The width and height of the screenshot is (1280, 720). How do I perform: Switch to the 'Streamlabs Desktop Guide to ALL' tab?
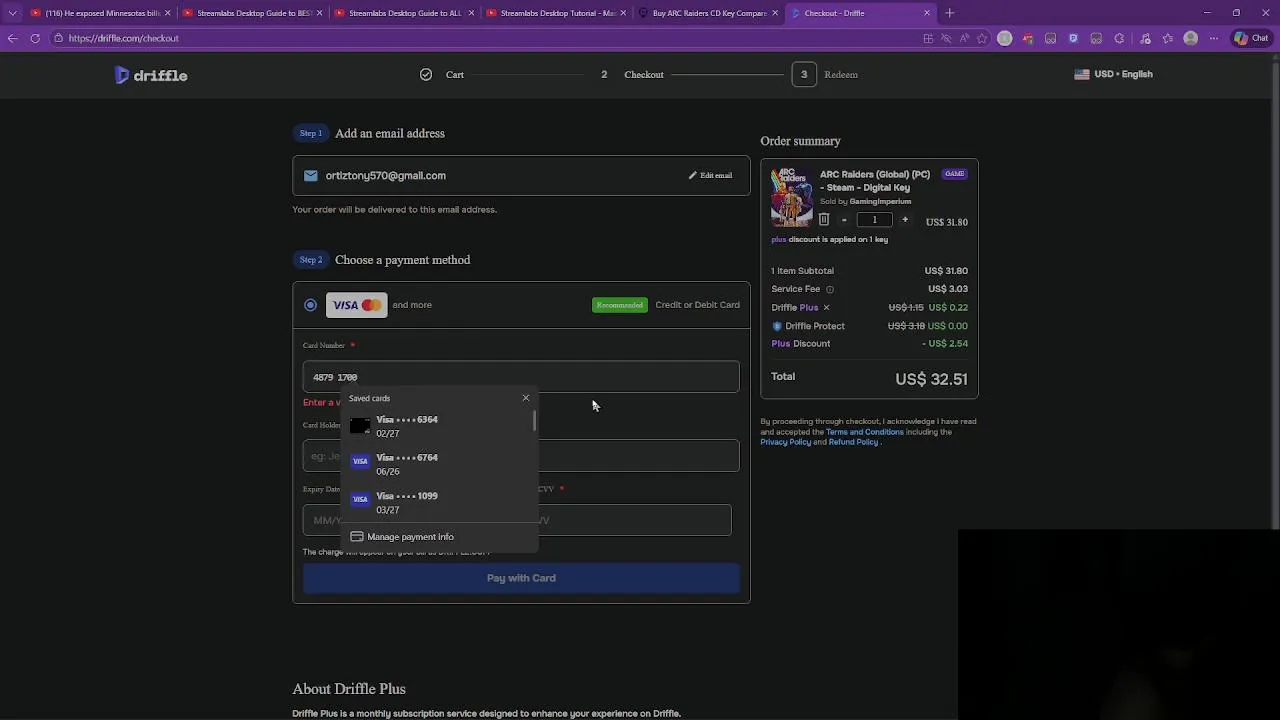(x=404, y=13)
